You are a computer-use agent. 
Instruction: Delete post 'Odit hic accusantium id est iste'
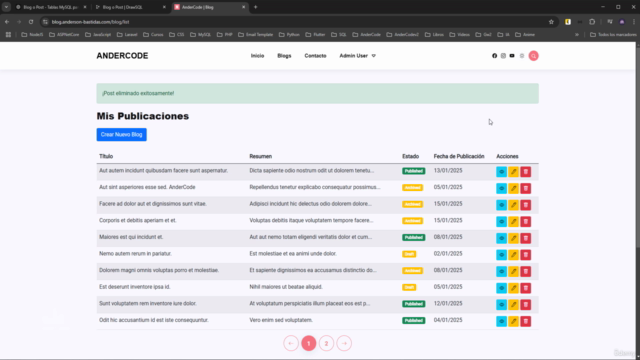coord(526,322)
